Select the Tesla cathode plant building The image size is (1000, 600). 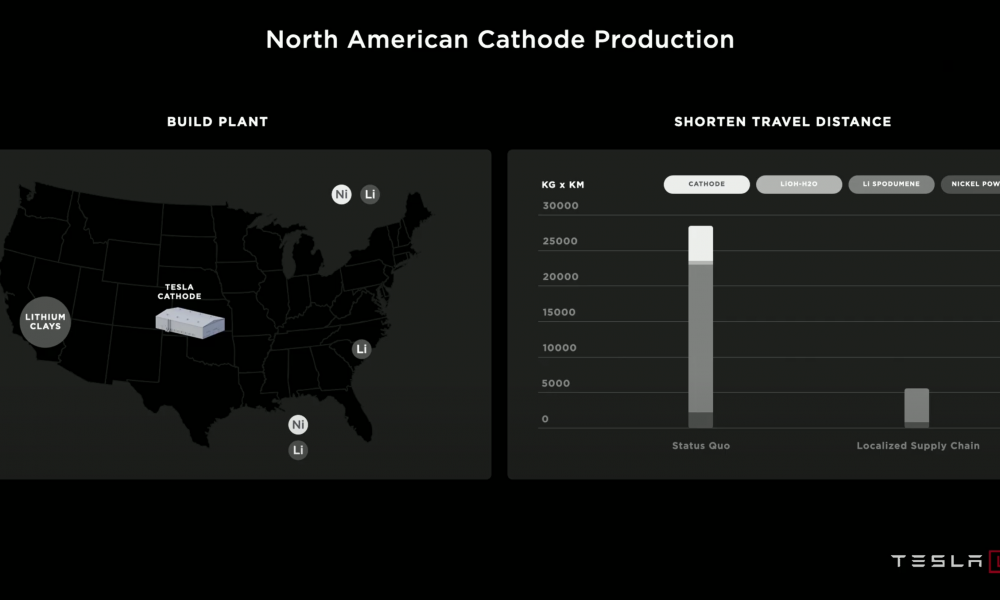pos(190,323)
